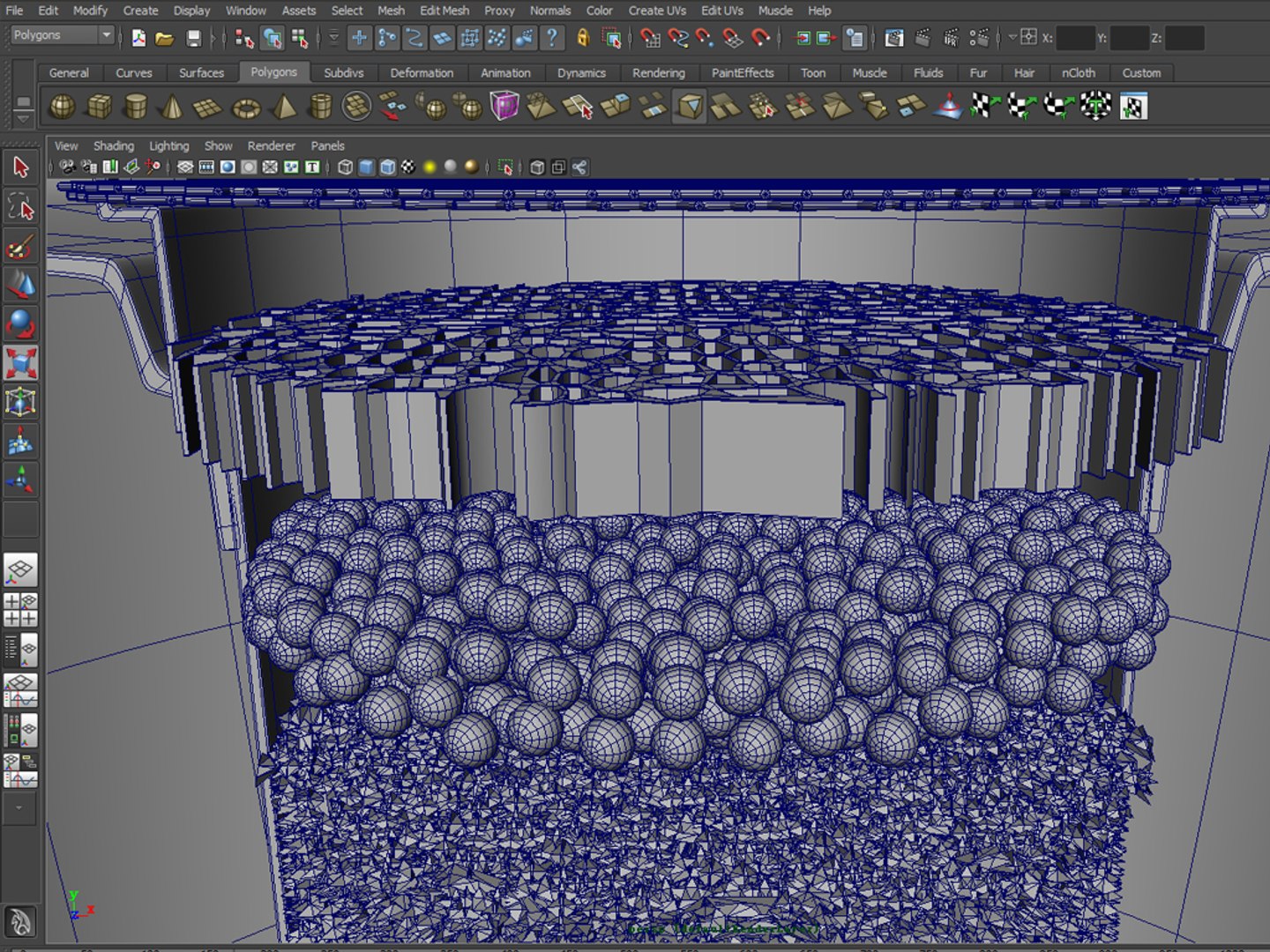Switch to the single perspective view layout
This screenshot has height=952, width=1270.
[20, 570]
